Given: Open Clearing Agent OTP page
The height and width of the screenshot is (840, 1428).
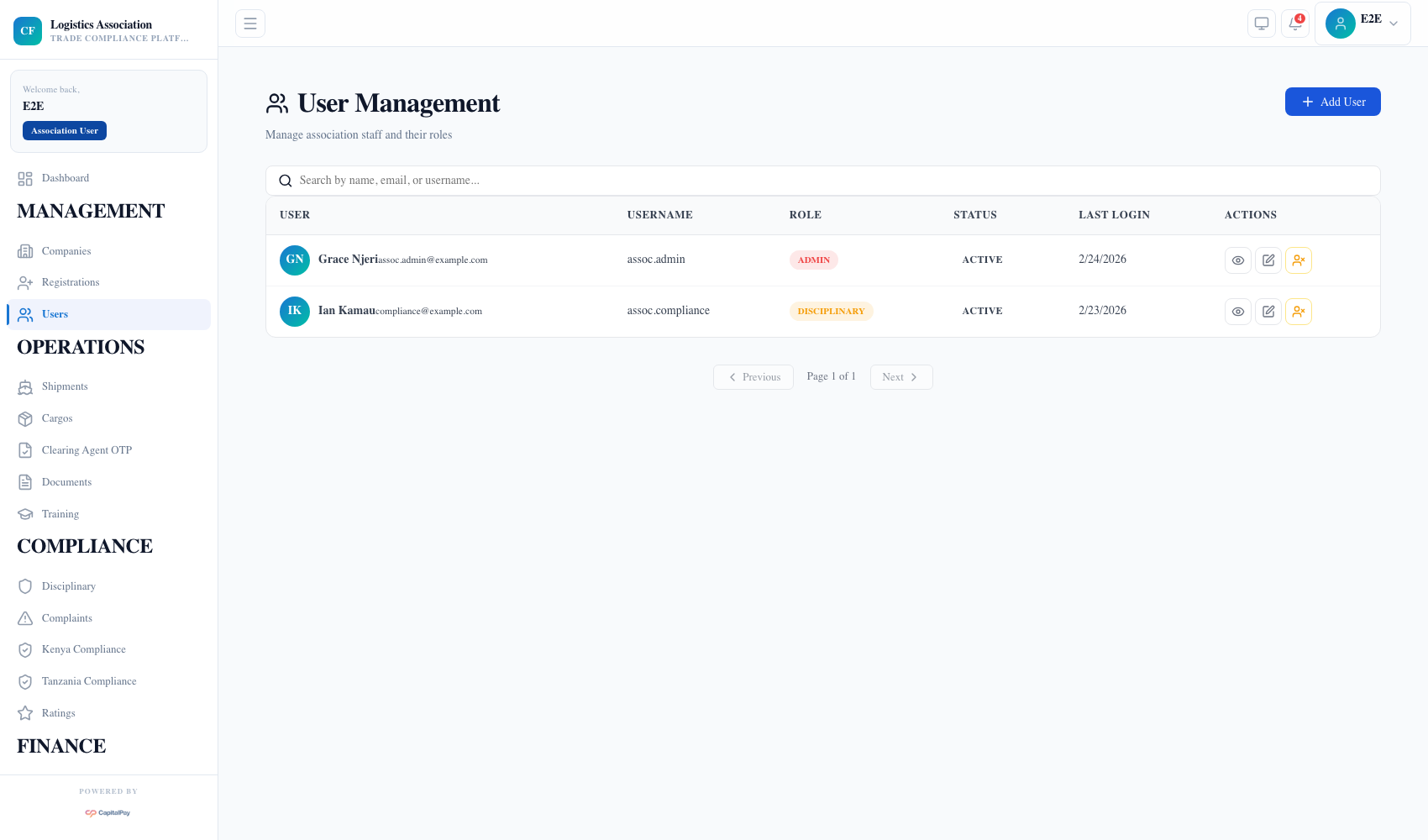Looking at the screenshot, I should (x=87, y=450).
